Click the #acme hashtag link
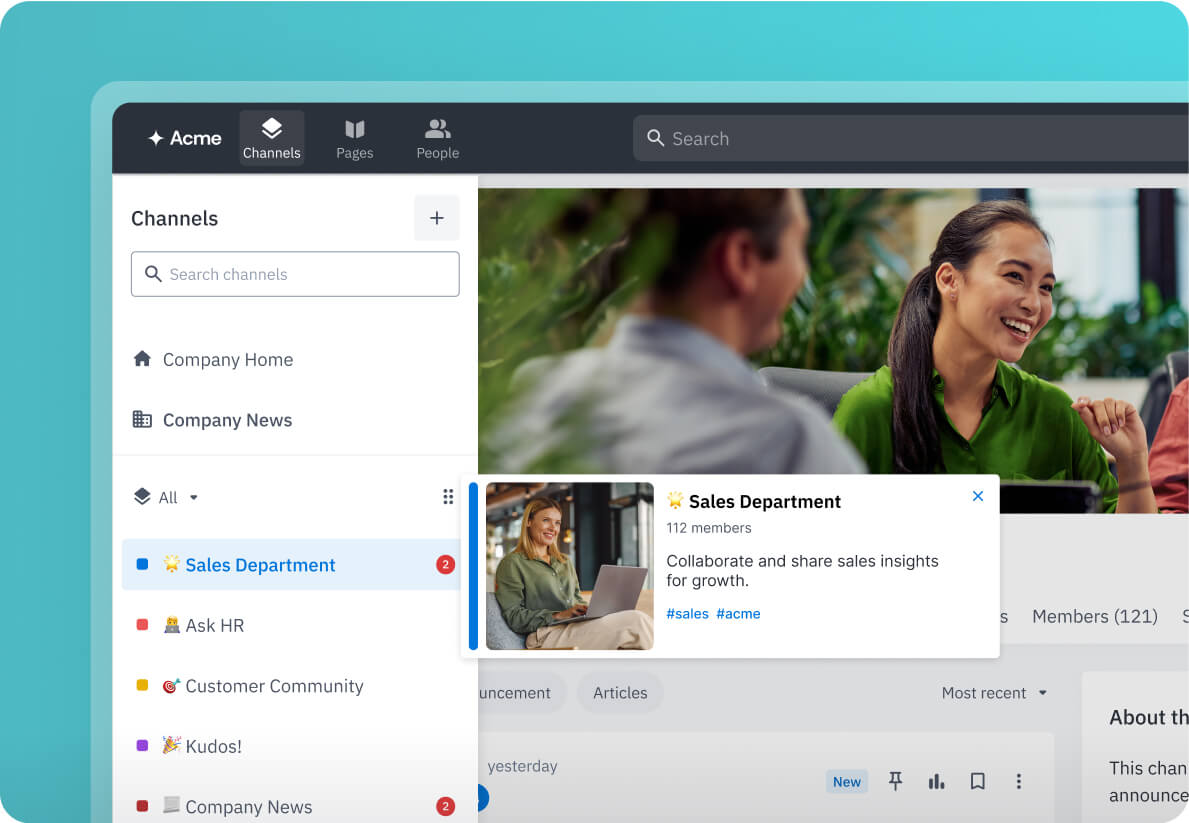The image size is (1189, 823). click(738, 614)
